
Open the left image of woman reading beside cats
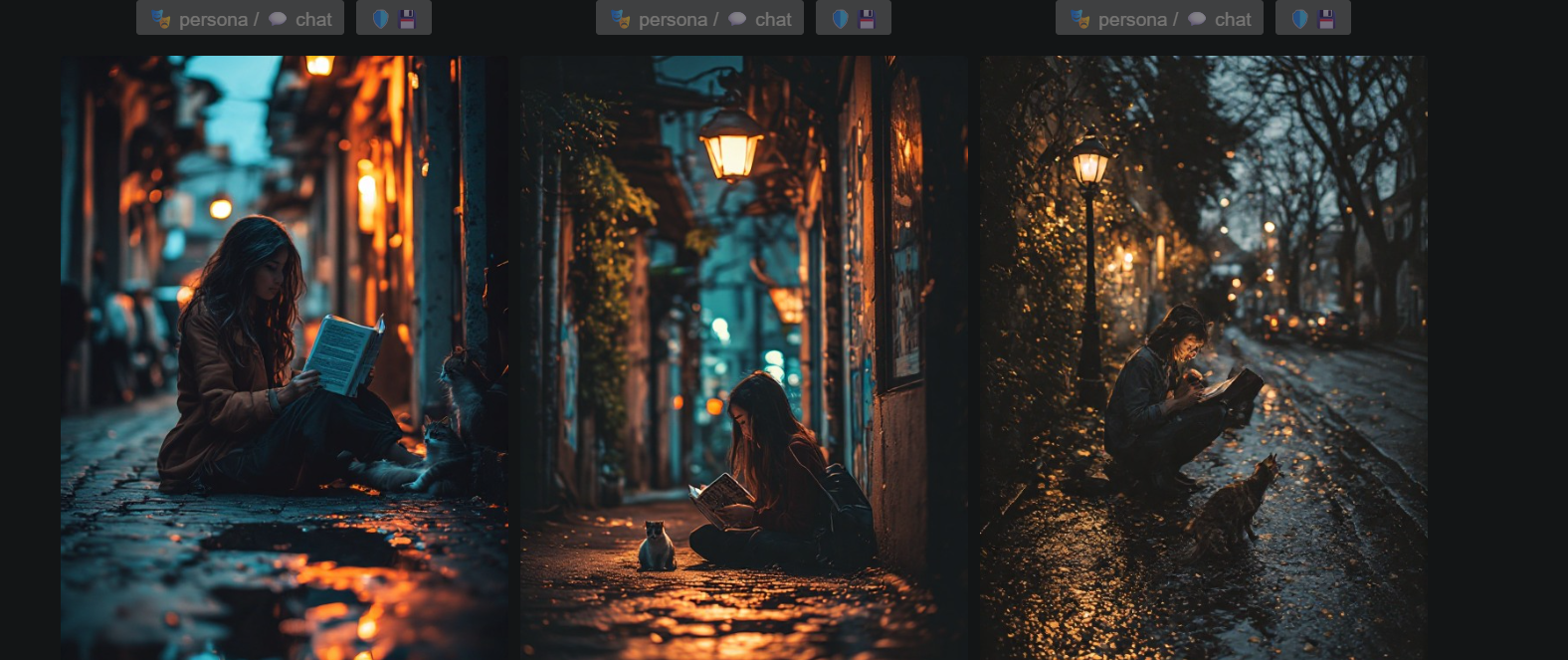[x=285, y=357]
